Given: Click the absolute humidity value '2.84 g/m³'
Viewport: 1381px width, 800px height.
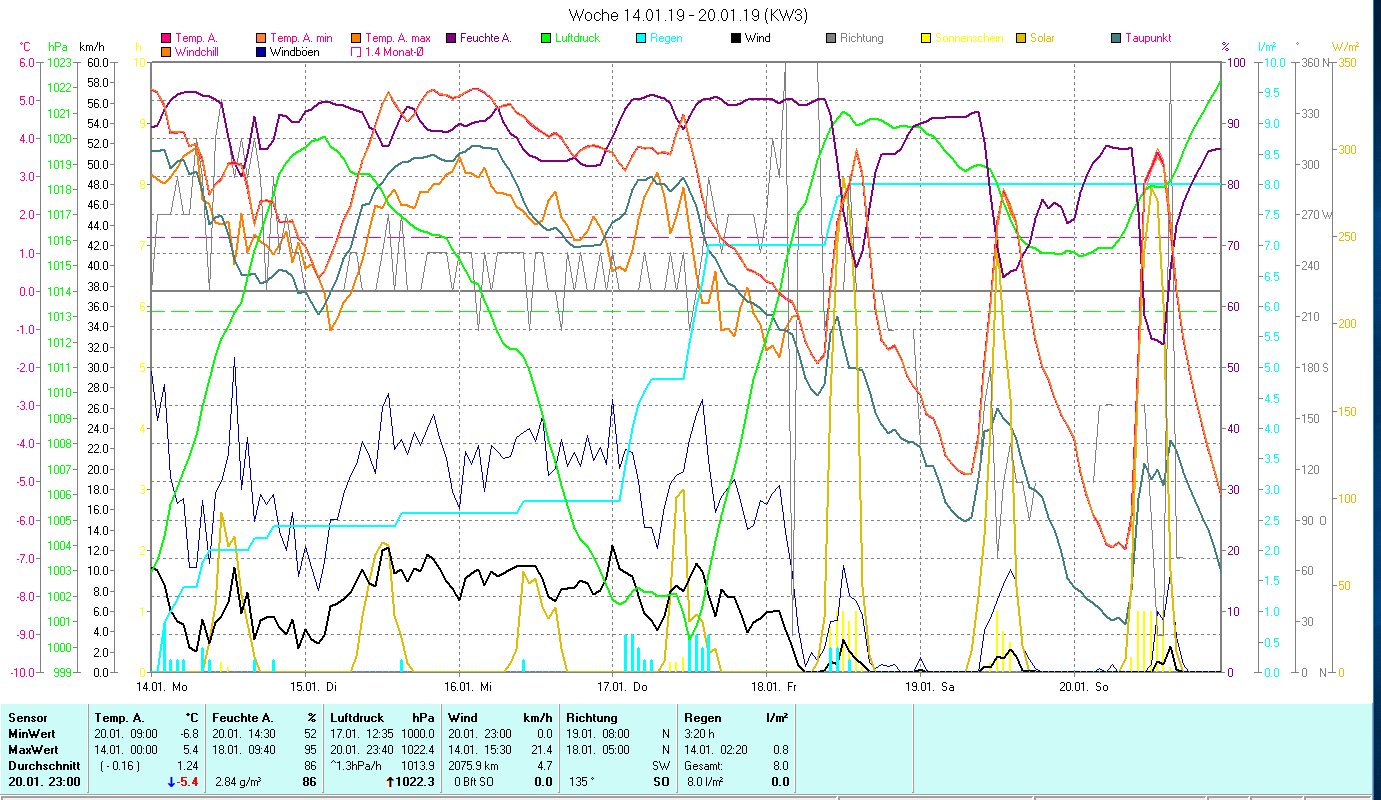Looking at the screenshot, I should [x=238, y=782].
